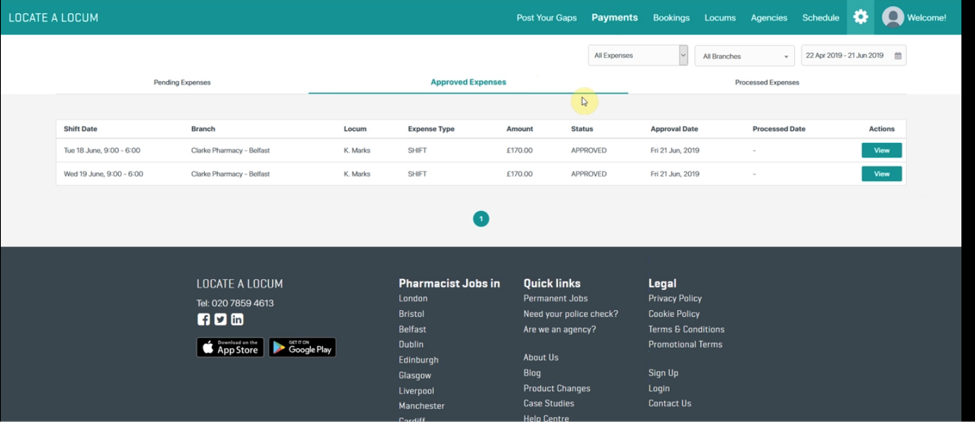
Task: Open the Belfast pharmacist jobs link
Action: 412,329
